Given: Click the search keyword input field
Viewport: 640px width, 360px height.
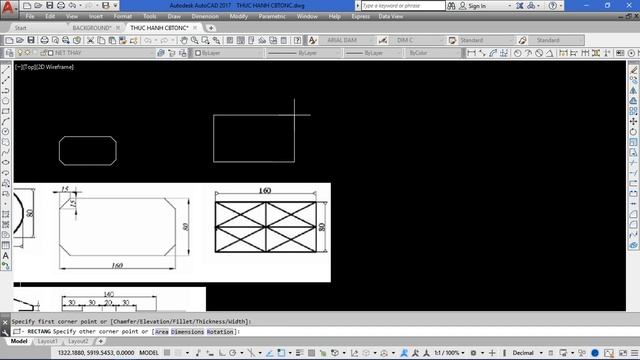Looking at the screenshot, I should (x=403, y=6).
